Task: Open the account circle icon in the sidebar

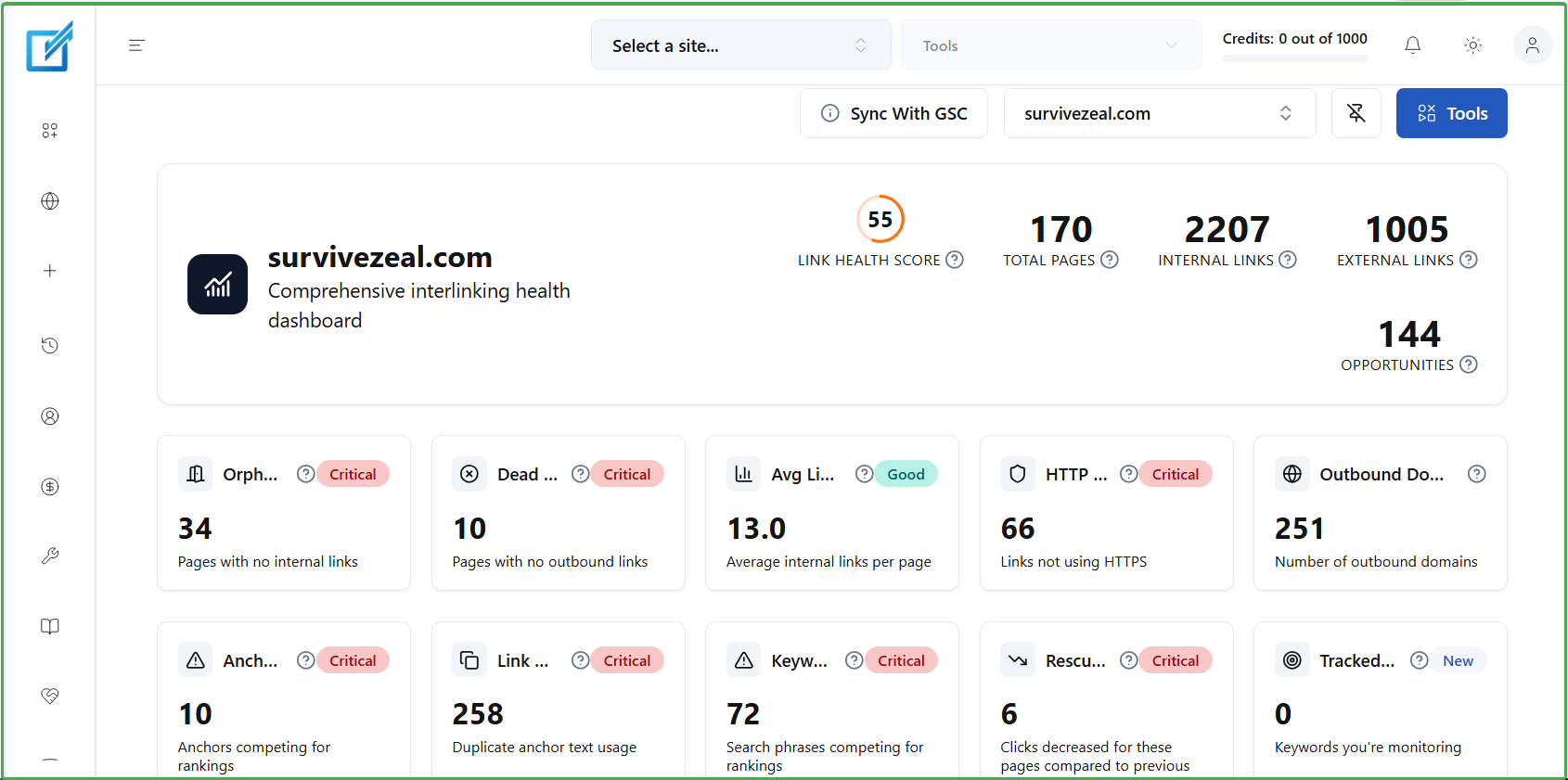Action: click(50, 416)
